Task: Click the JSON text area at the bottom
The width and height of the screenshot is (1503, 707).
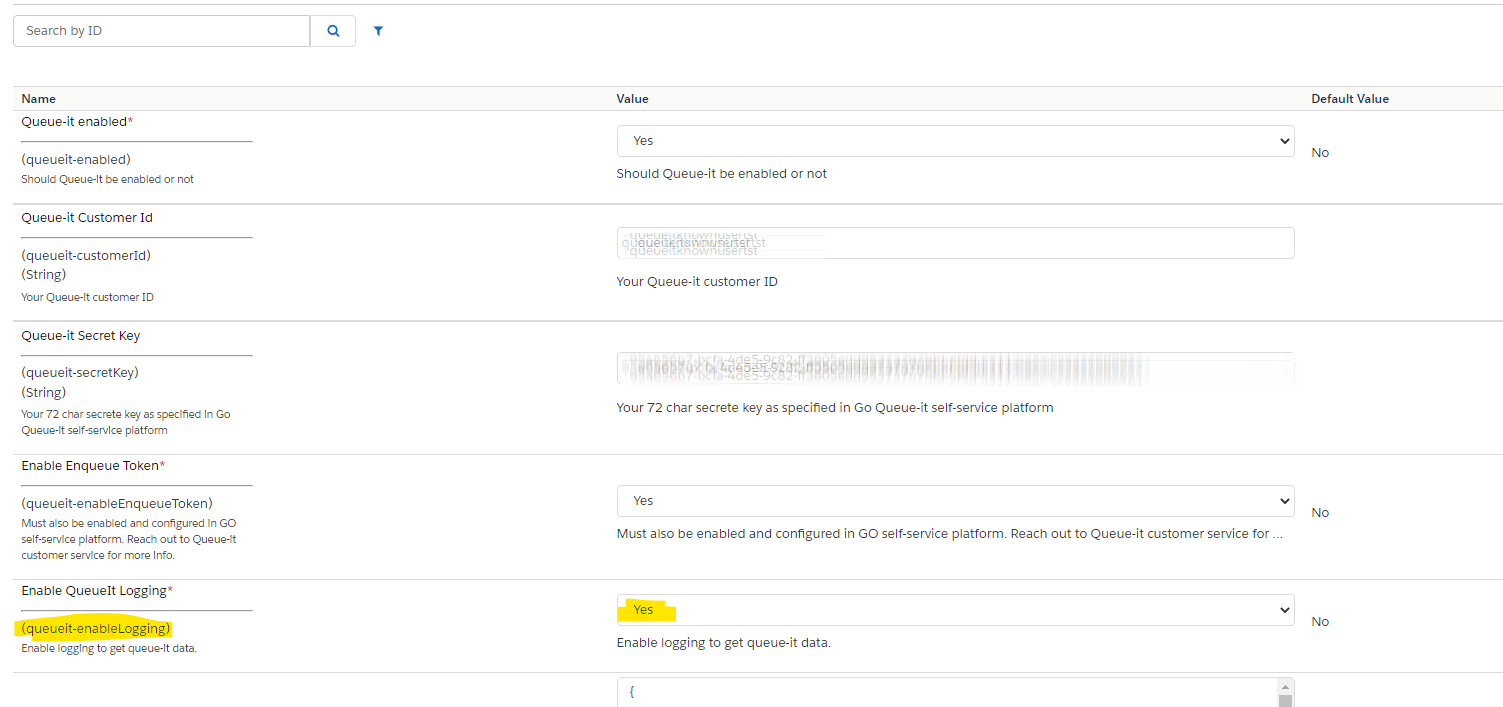Action: (x=947, y=693)
